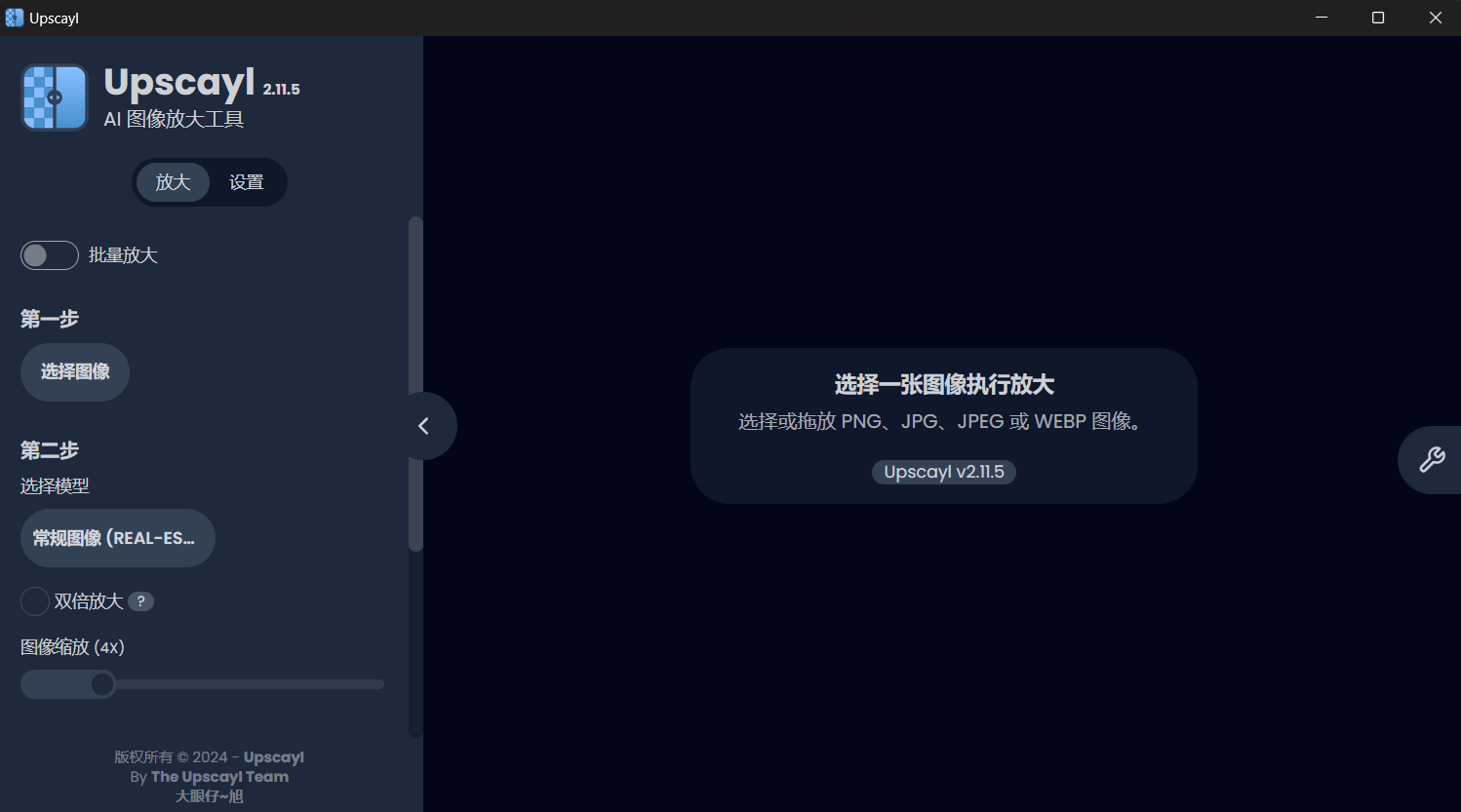Collapse the sidebar with the left chevron
1461x812 pixels.
click(x=425, y=426)
